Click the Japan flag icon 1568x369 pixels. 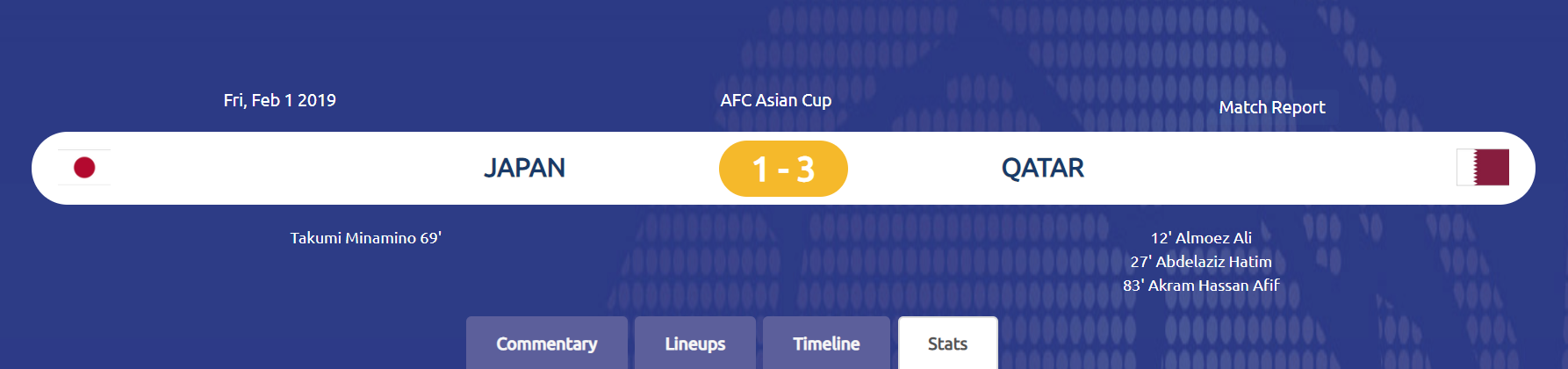(84, 168)
